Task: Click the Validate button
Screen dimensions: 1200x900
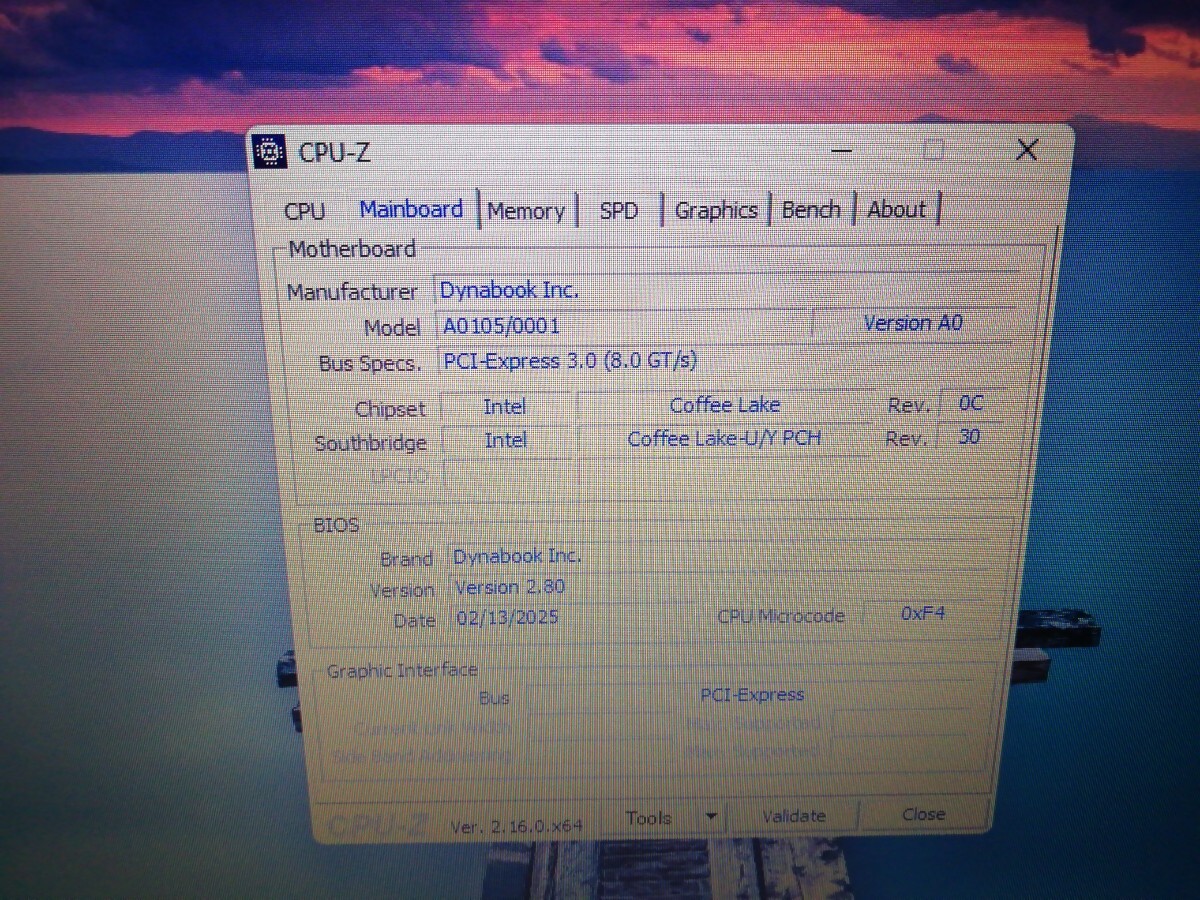Action: (794, 817)
